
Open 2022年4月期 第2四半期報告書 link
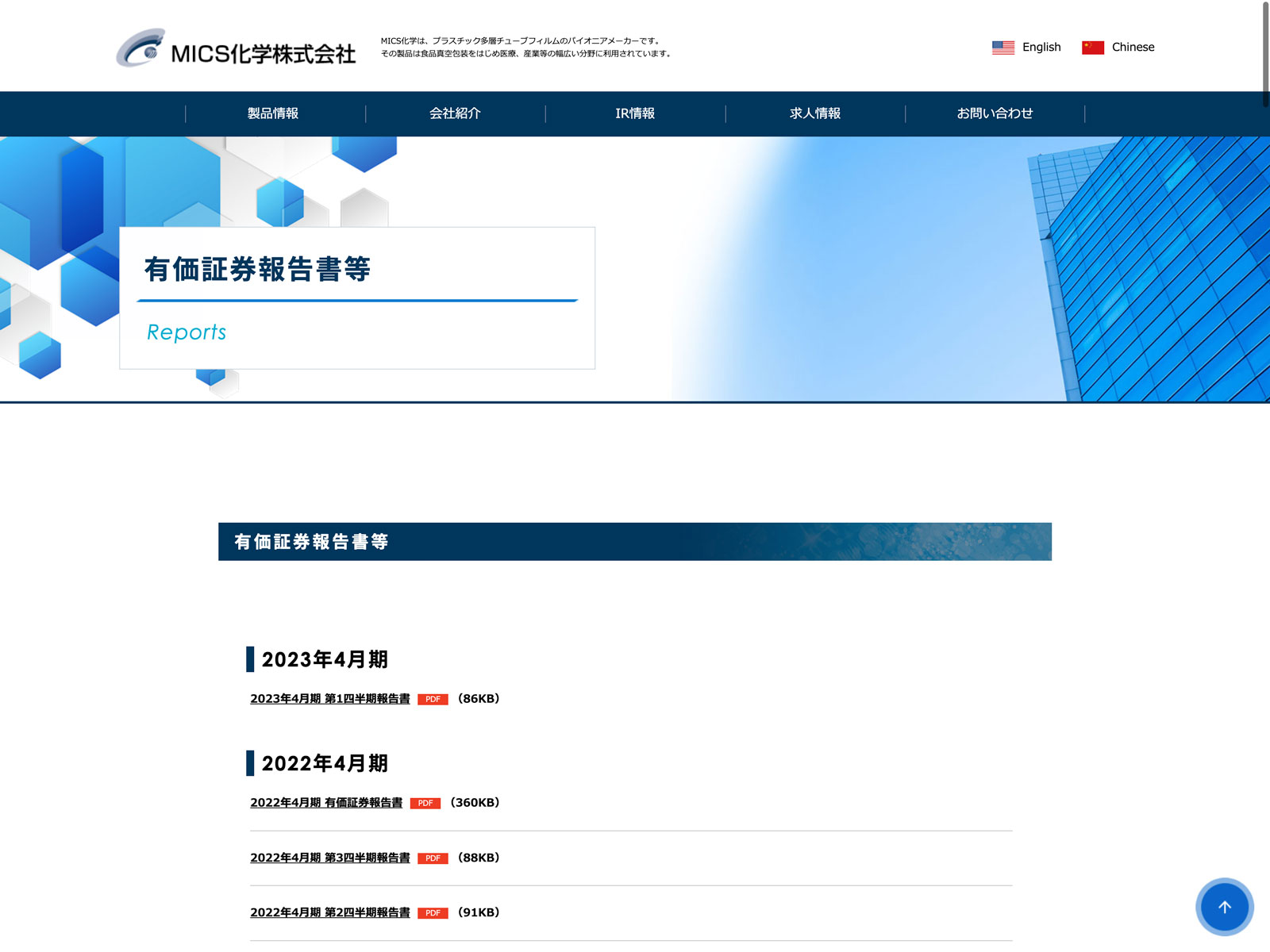pos(330,912)
